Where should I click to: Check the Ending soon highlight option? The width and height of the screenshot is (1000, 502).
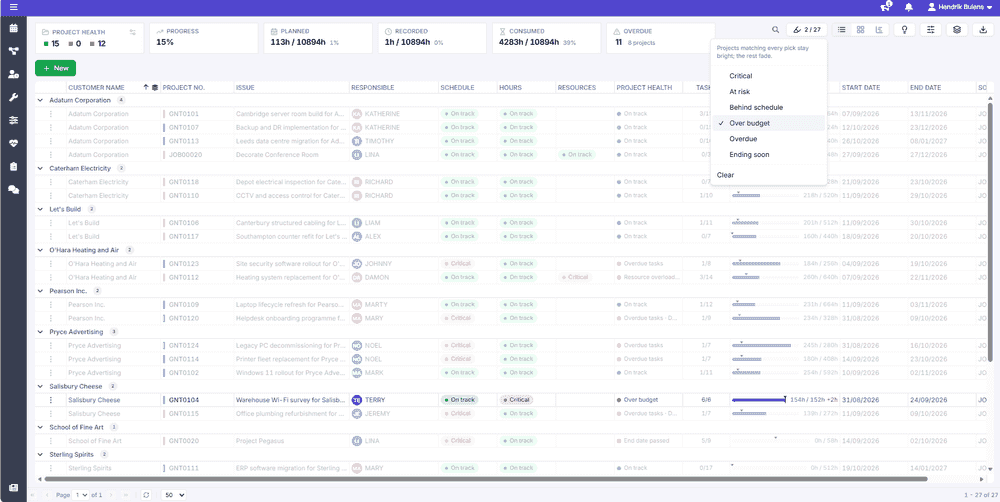click(x=768, y=154)
